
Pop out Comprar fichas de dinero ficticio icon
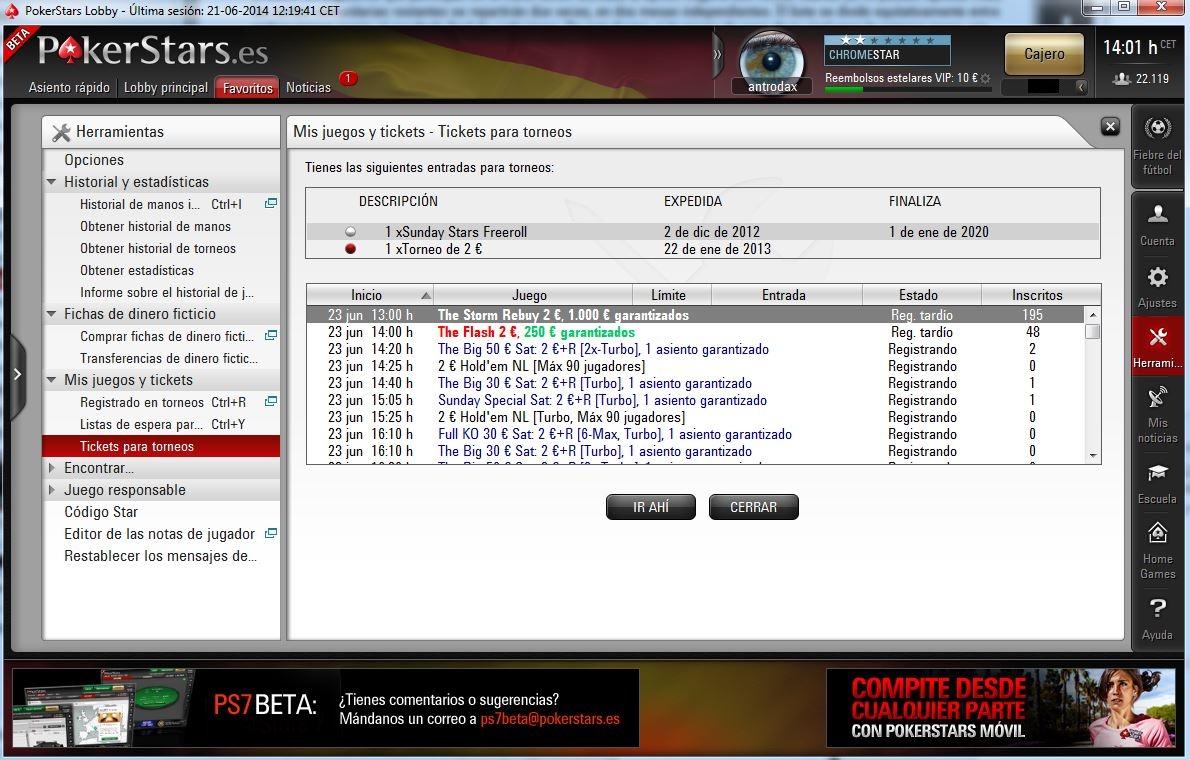click(x=270, y=336)
